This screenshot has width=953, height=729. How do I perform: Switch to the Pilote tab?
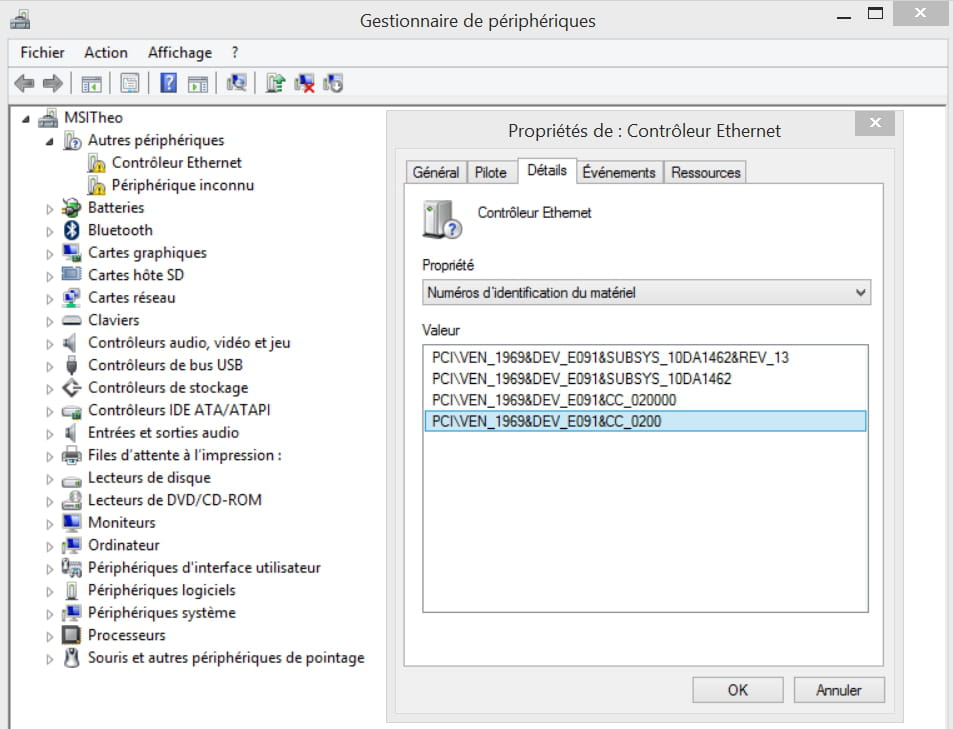(490, 172)
